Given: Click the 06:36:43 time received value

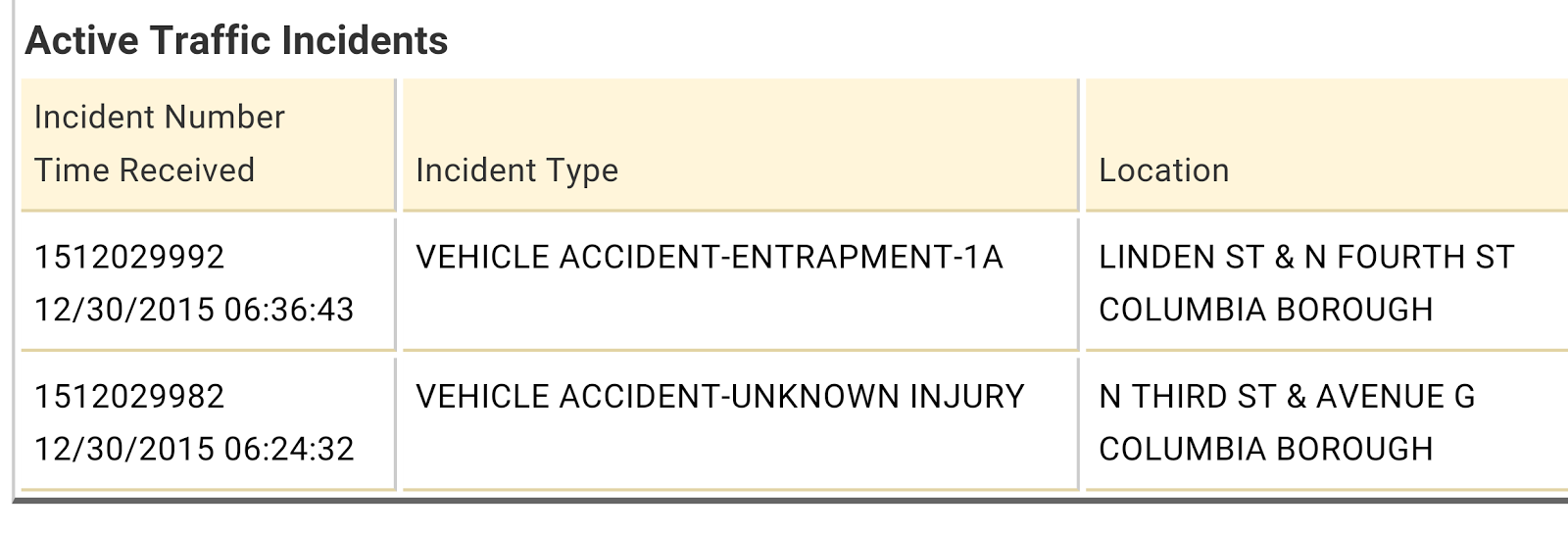Looking at the screenshot, I should pyautogui.click(x=289, y=311).
